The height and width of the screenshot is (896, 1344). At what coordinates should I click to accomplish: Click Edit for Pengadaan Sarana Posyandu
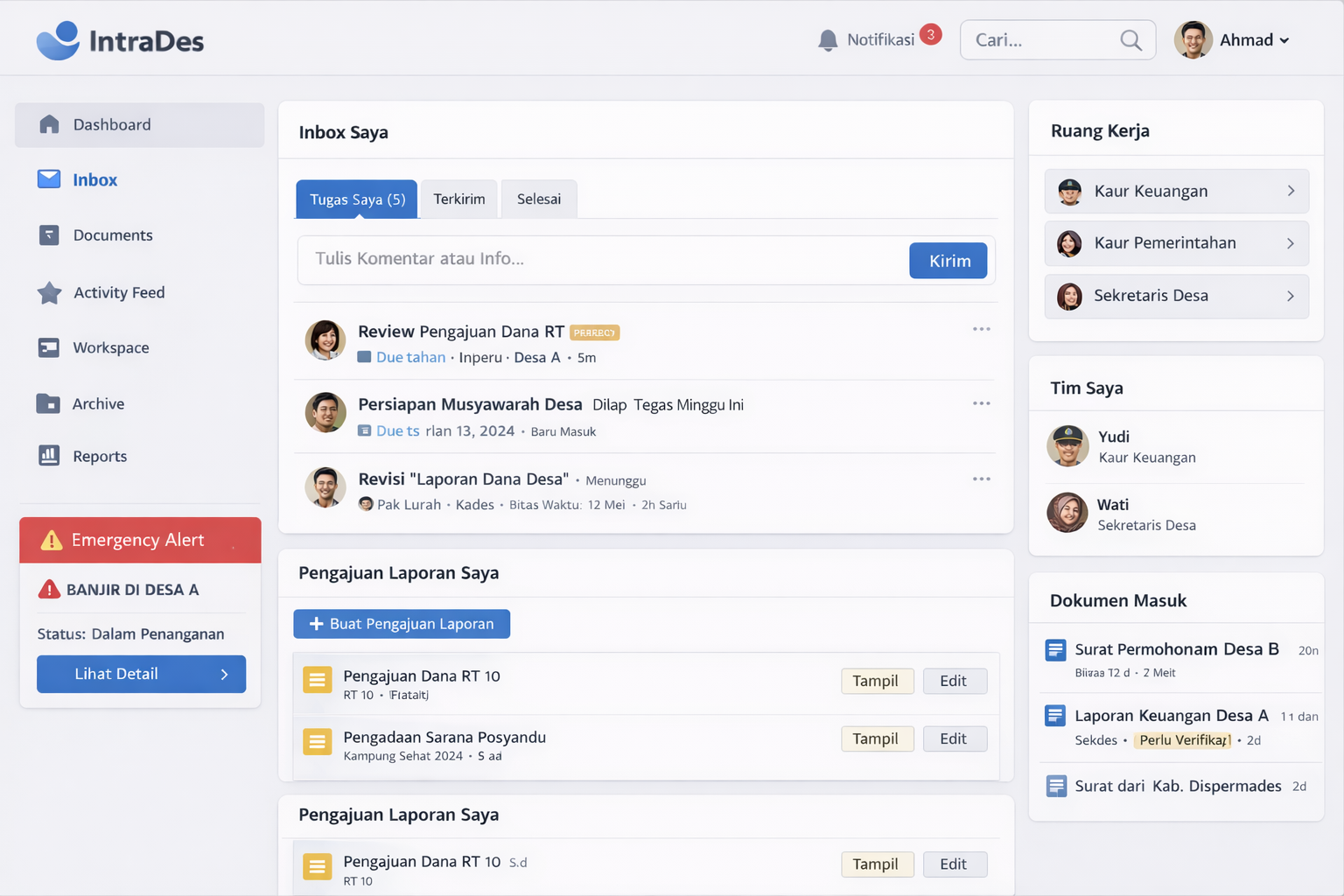[954, 738]
